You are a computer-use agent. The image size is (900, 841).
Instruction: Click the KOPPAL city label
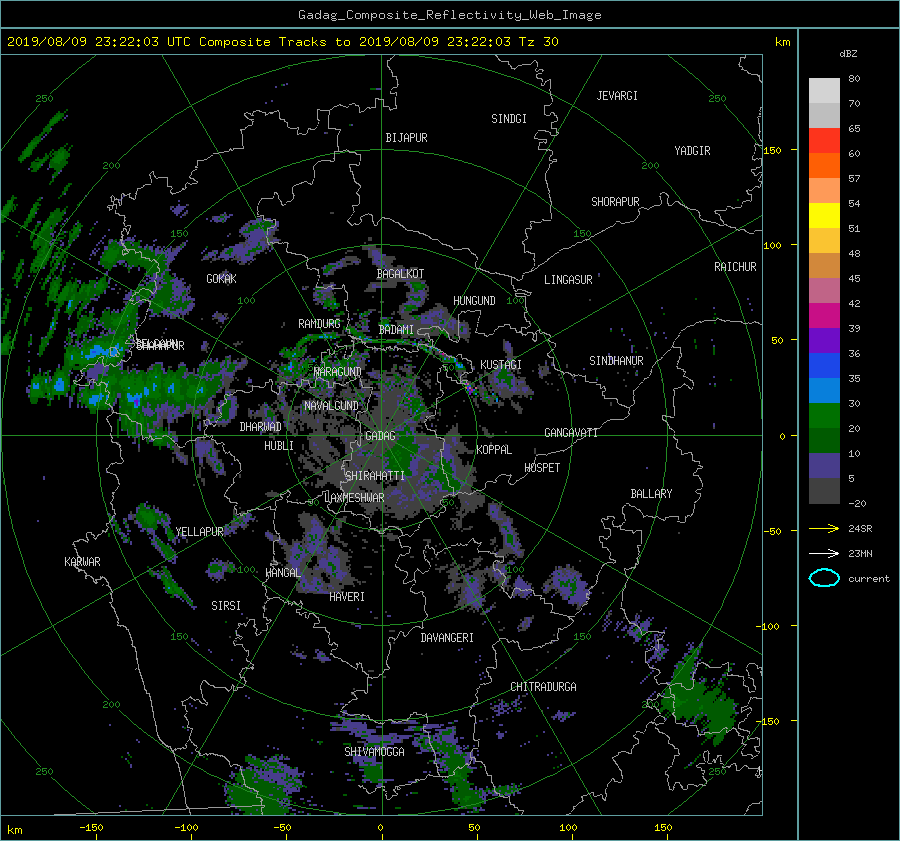click(494, 449)
